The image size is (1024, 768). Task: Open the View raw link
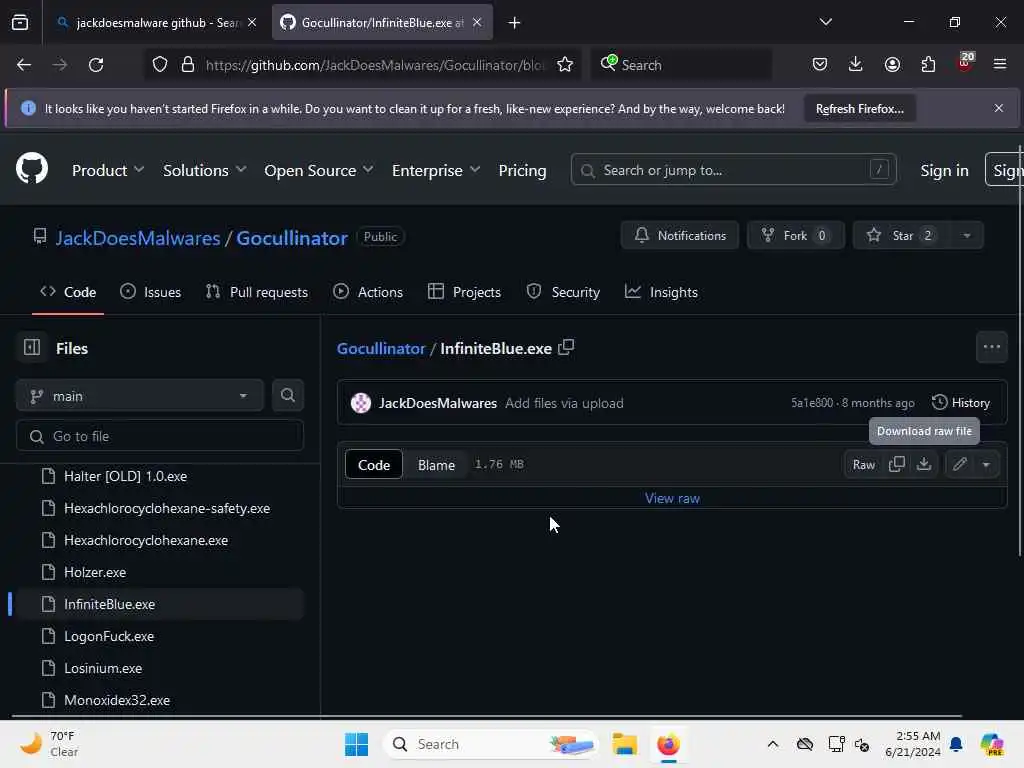672,498
